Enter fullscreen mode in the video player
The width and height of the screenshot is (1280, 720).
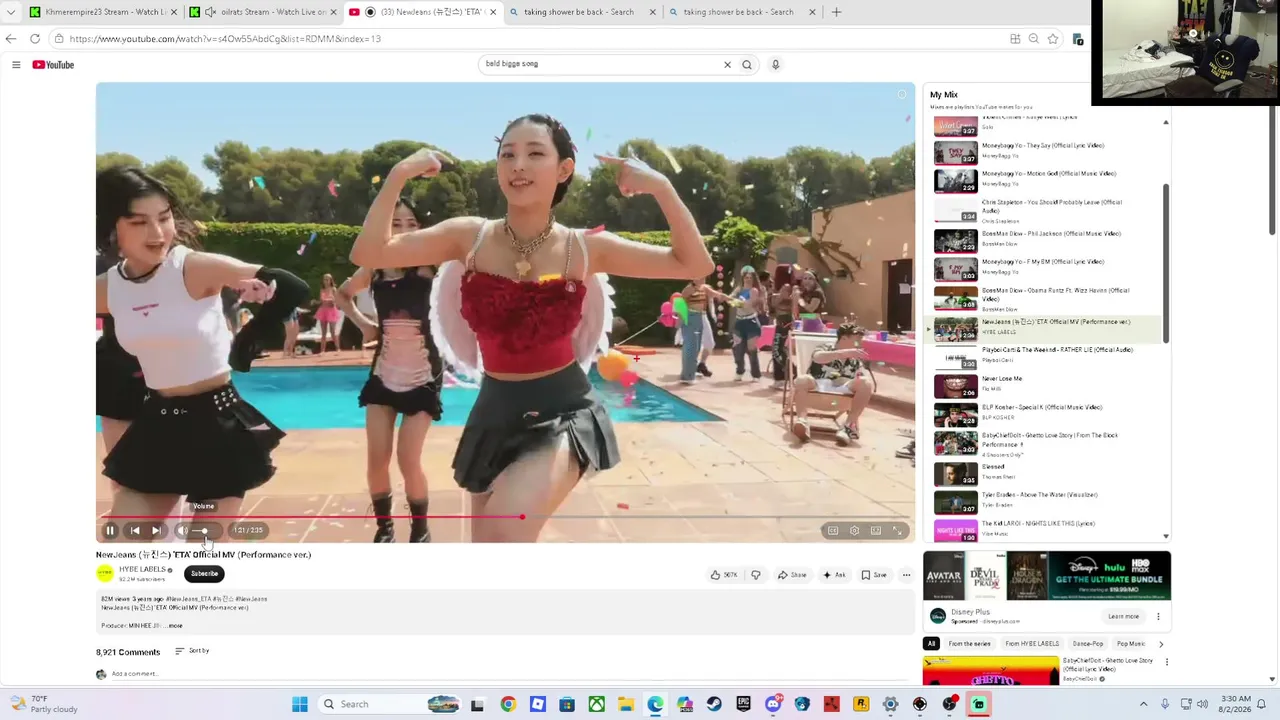coord(897,531)
